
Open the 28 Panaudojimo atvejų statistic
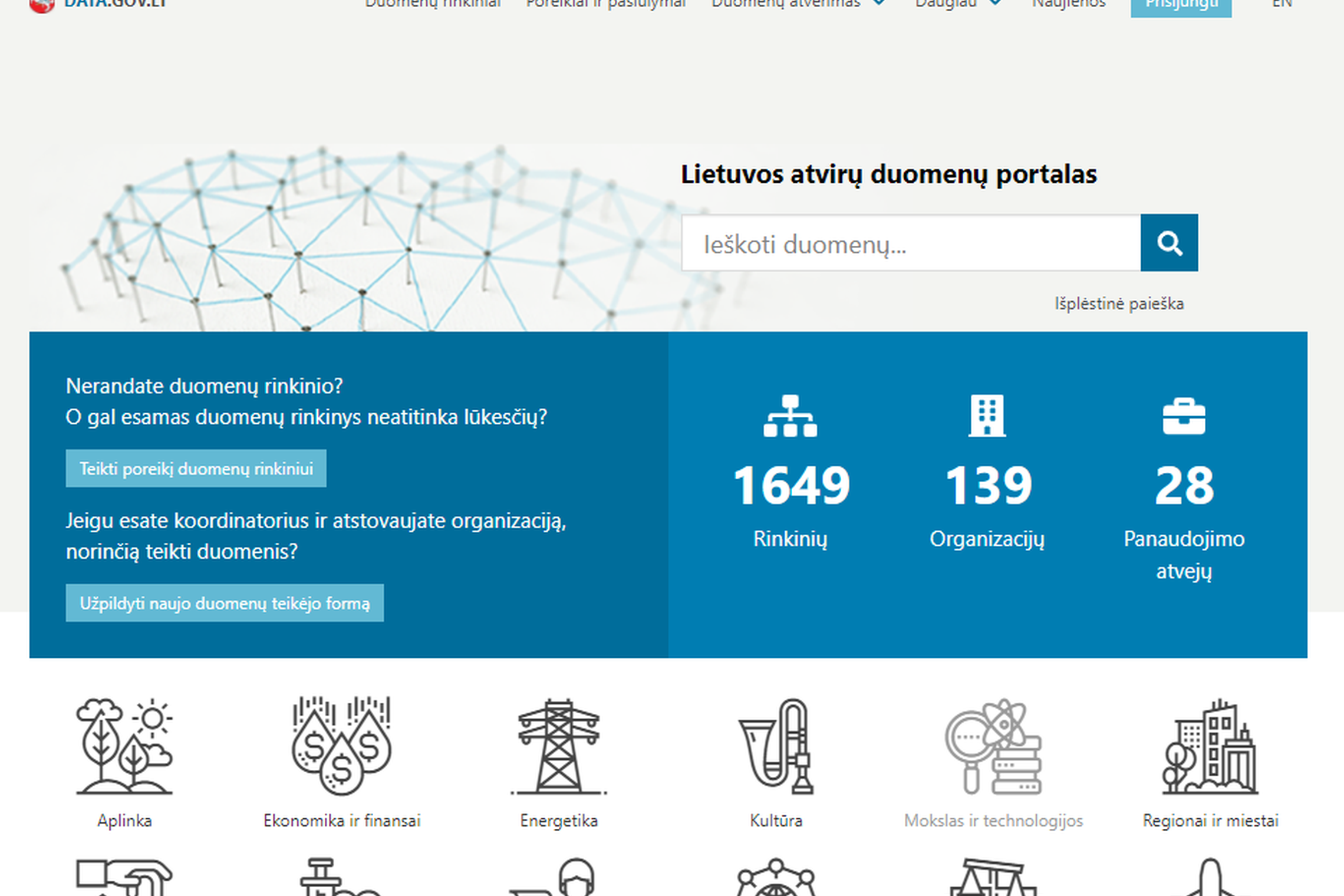[x=1184, y=485]
